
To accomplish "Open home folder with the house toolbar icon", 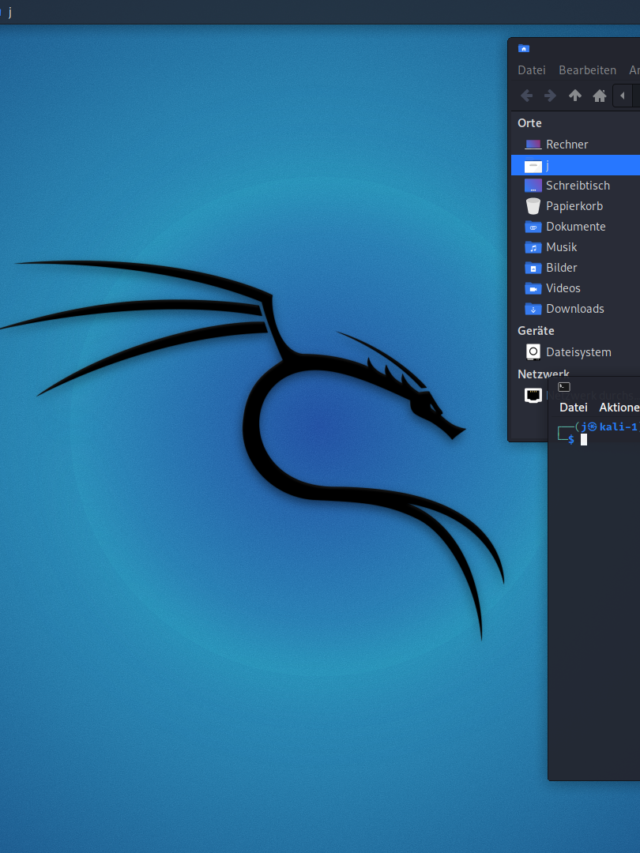I will tap(599, 96).
